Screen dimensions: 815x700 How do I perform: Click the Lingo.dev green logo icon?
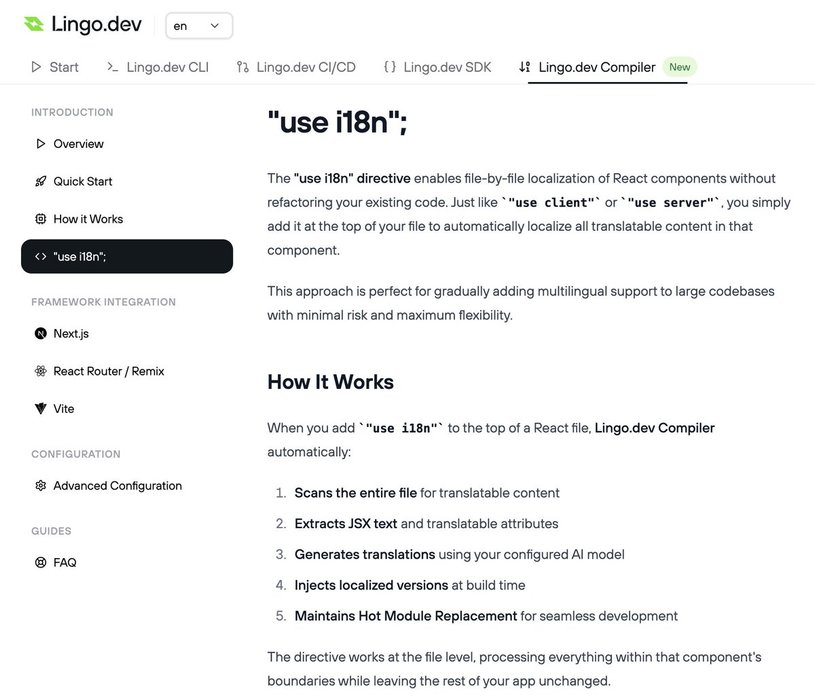click(x=34, y=24)
